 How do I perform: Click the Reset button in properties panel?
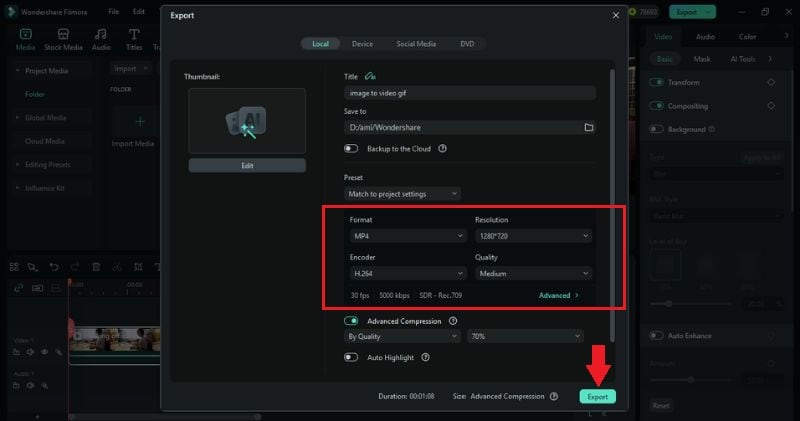pos(661,405)
